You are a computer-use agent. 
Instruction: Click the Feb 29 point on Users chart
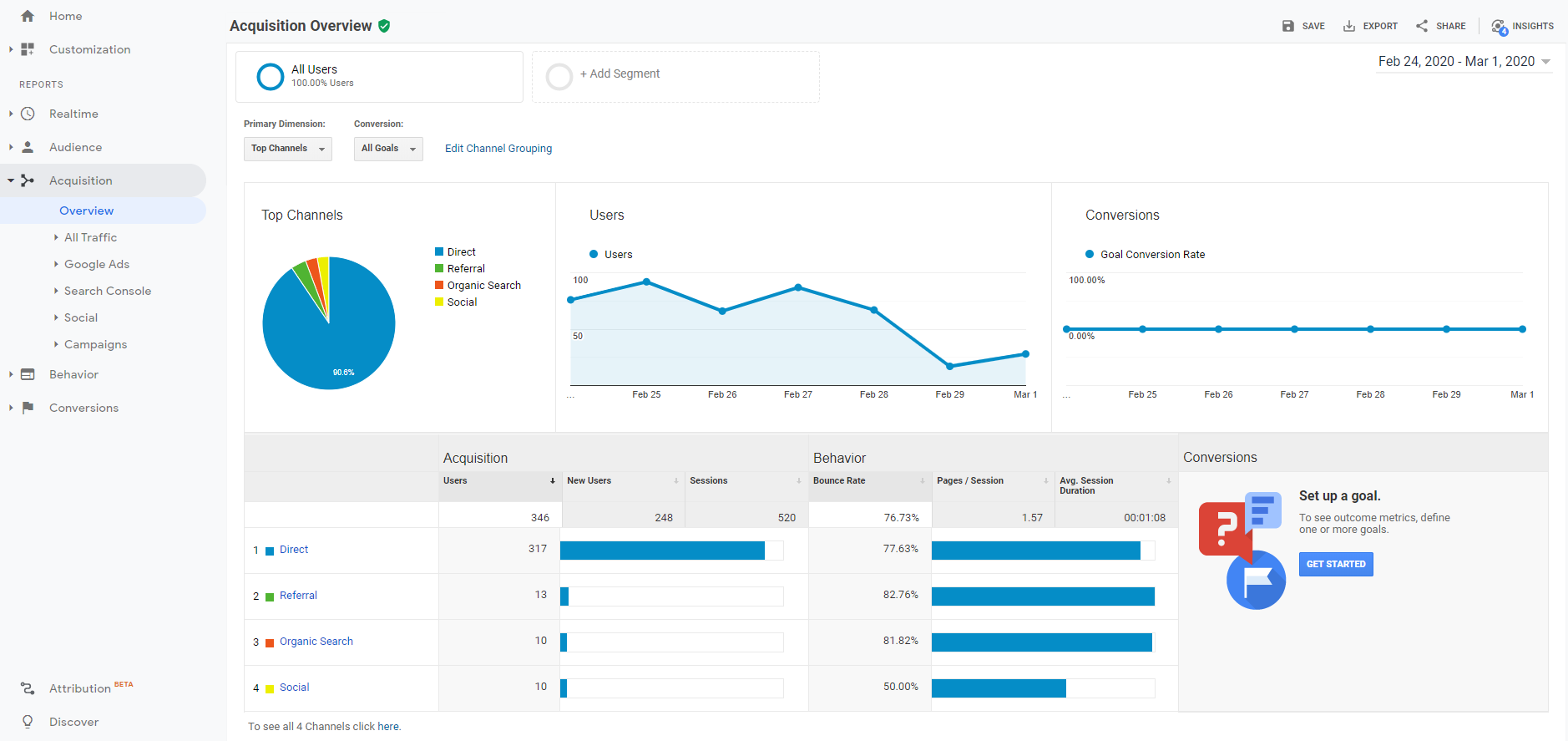coord(950,366)
